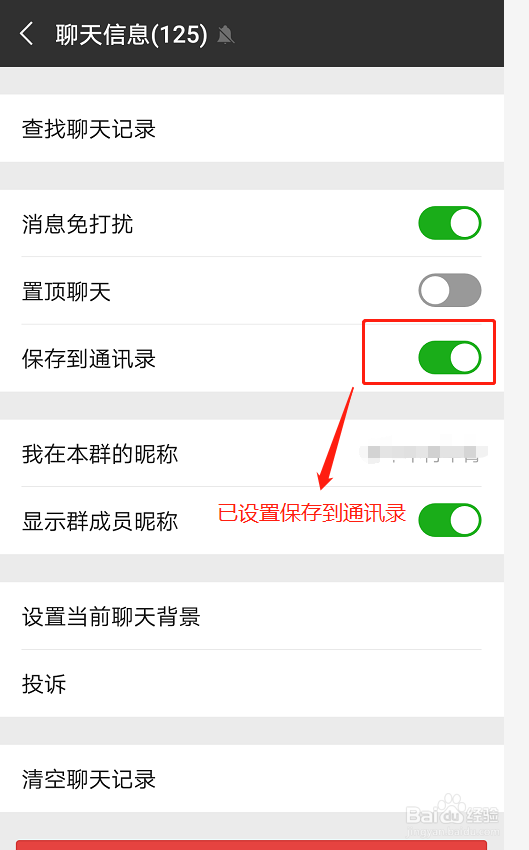
Task: Open 我在本群的昵称 setting
Action: [252, 453]
